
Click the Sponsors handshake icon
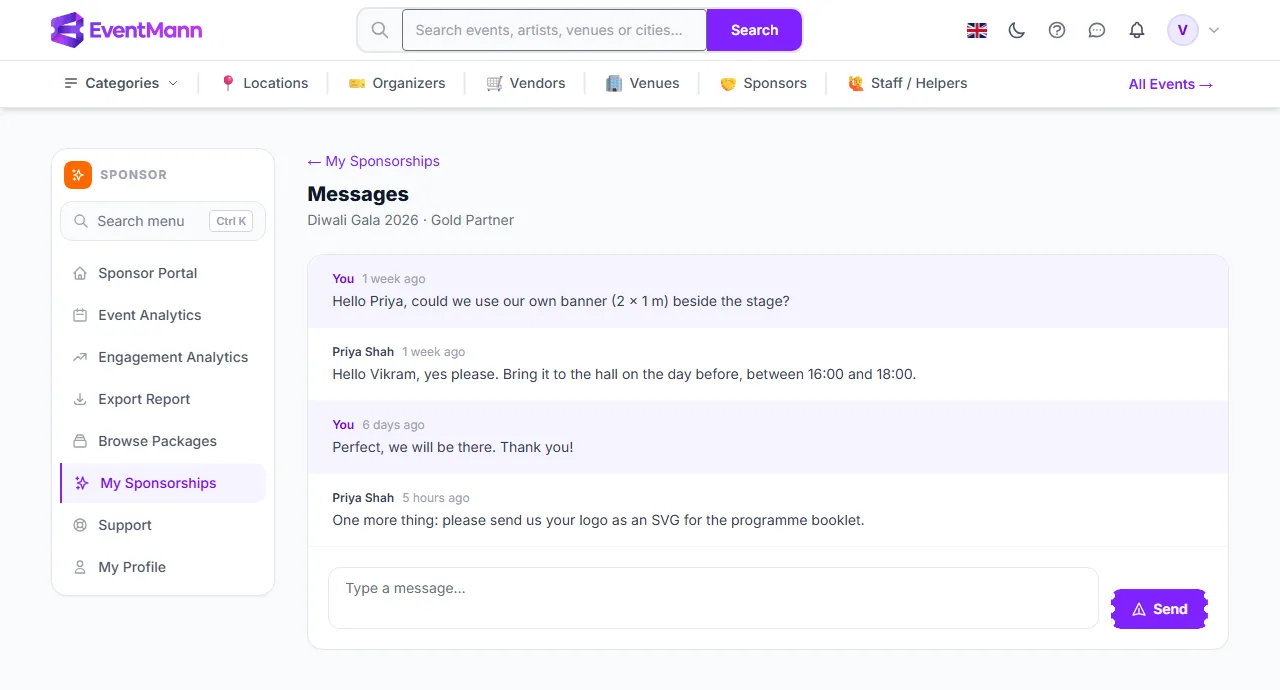coord(728,83)
